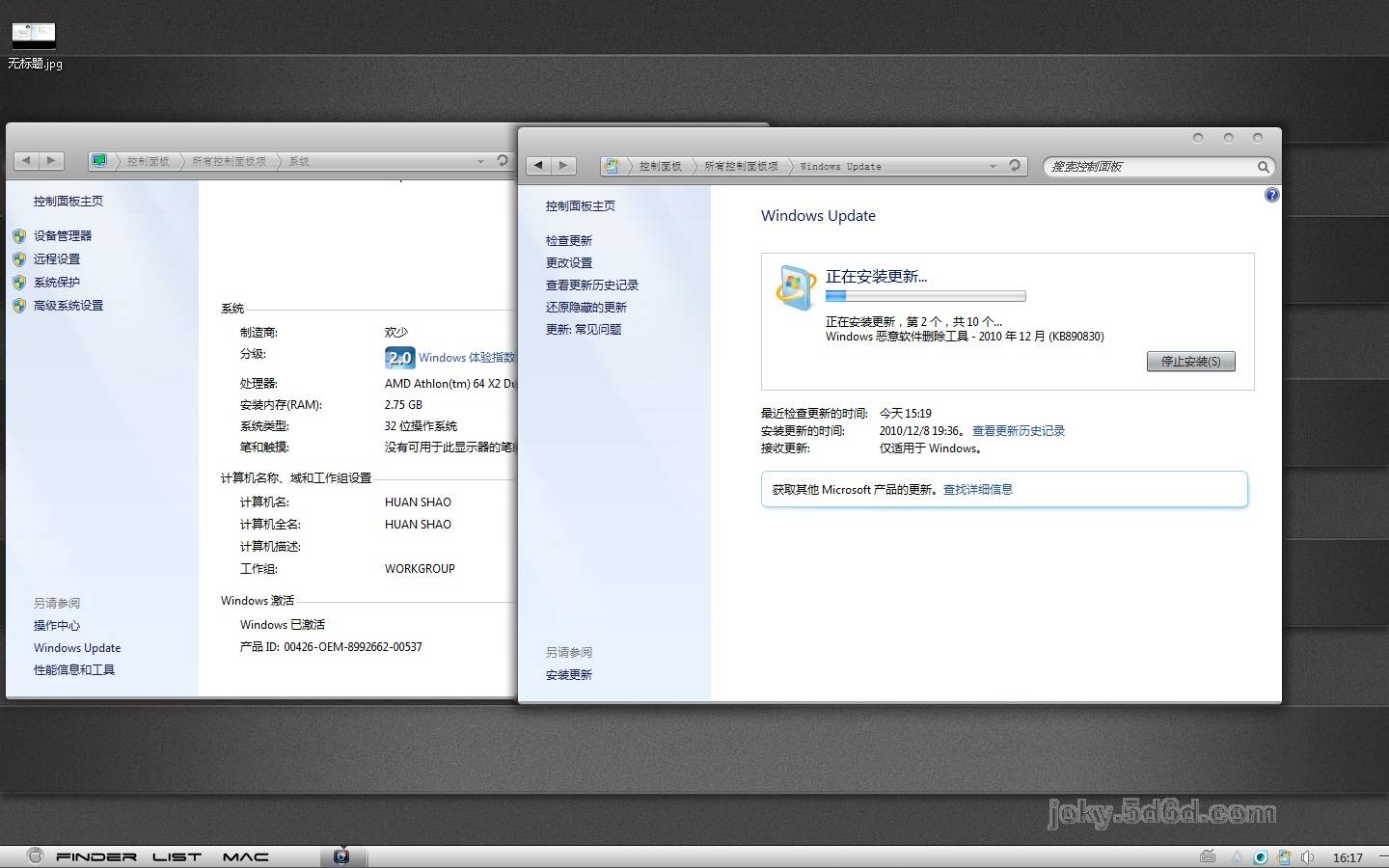Open help via blue question mark icon
Image resolution: width=1389 pixels, height=868 pixels.
point(1272,195)
